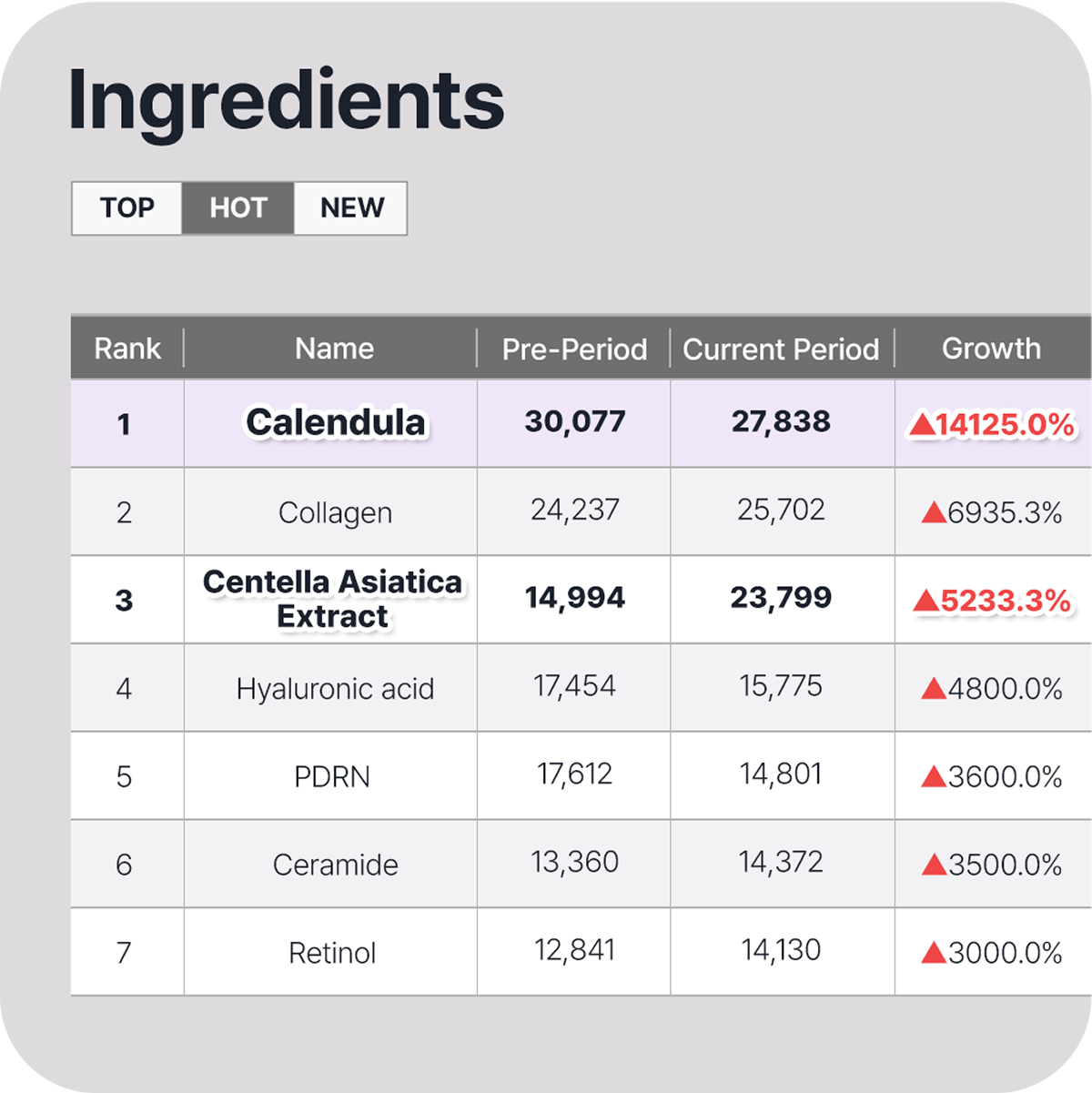The width and height of the screenshot is (1092, 1093).
Task: Select the HOT tab
Action: 238,208
